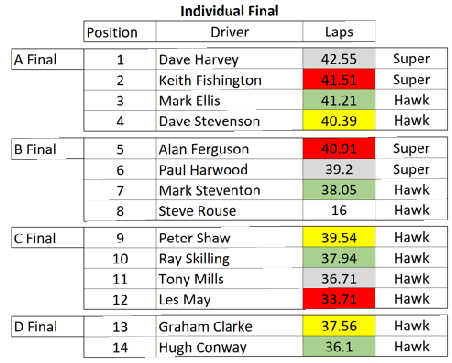Screen dimensions: 452x363
Task: Select the Laps column header
Action: point(339,32)
